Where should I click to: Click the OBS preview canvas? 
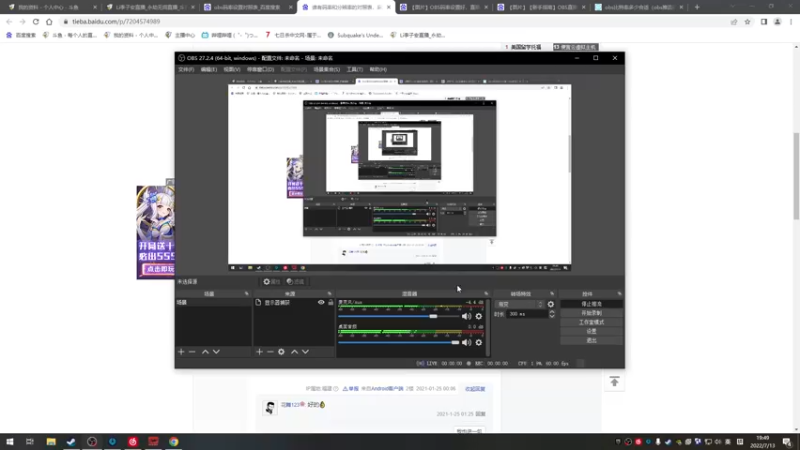[x=399, y=174]
